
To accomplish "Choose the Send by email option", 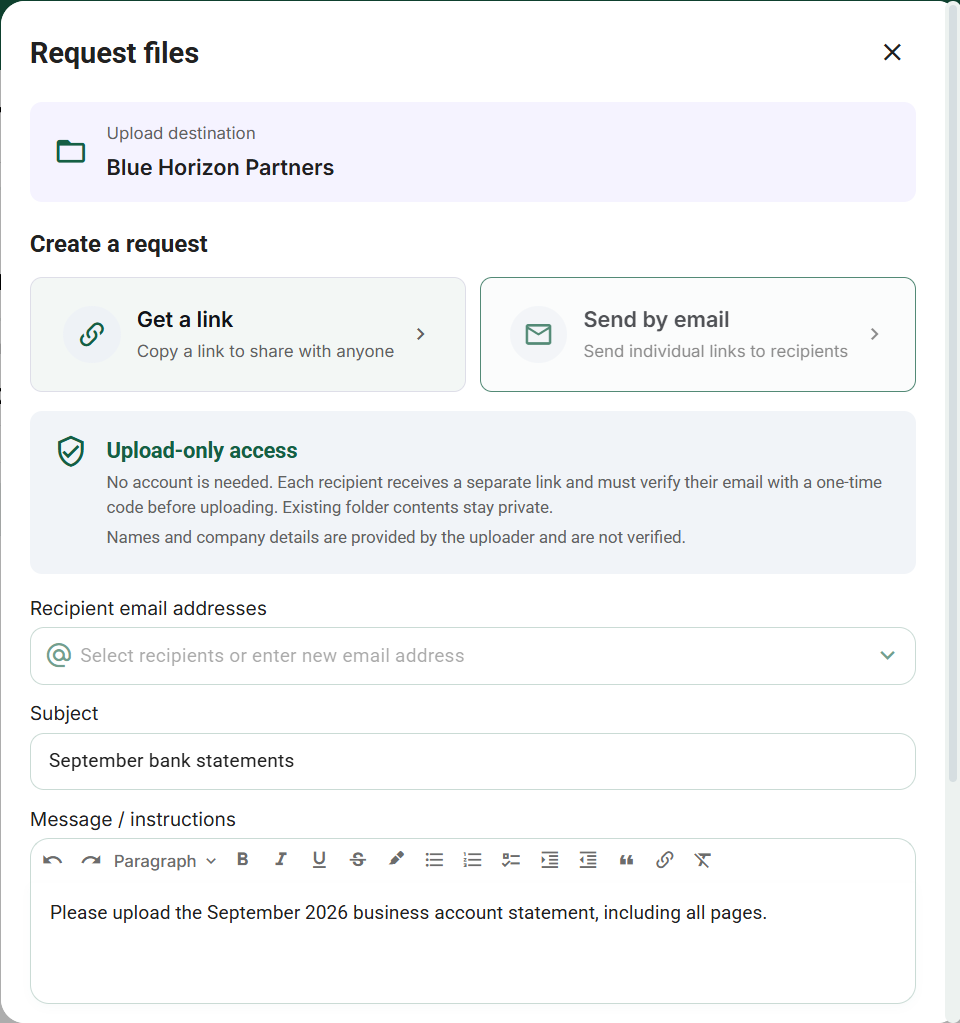I will pyautogui.click(x=698, y=335).
